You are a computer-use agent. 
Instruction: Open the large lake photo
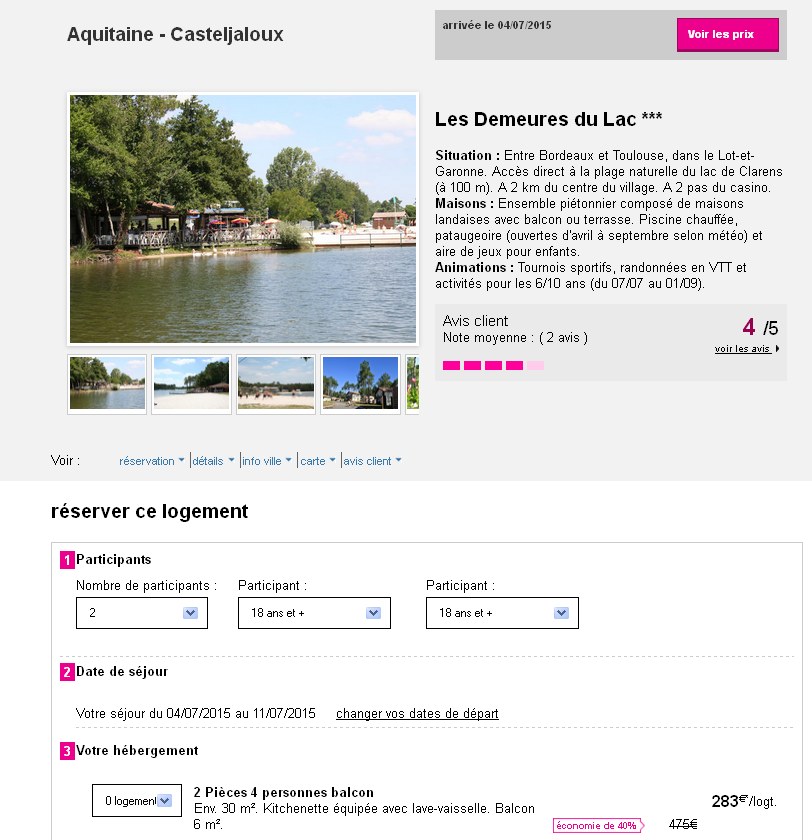pyautogui.click(x=243, y=219)
